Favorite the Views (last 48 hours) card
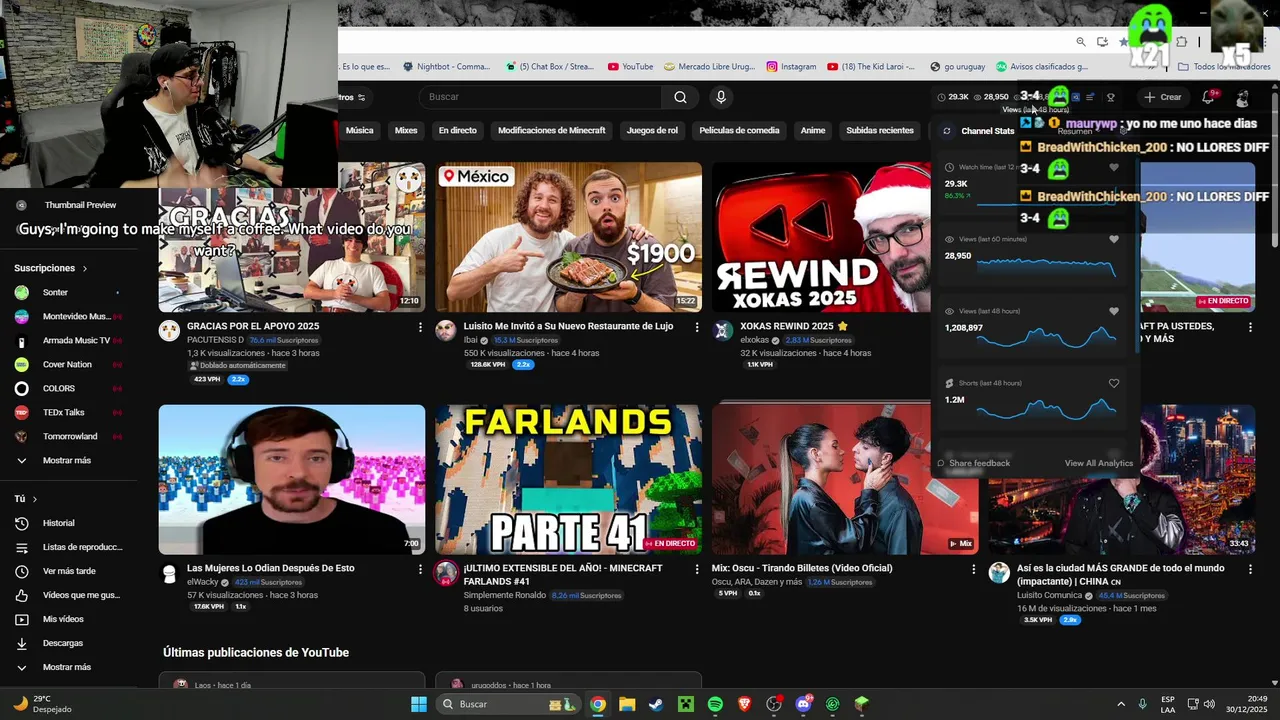This screenshot has height=720, width=1280. click(1114, 312)
